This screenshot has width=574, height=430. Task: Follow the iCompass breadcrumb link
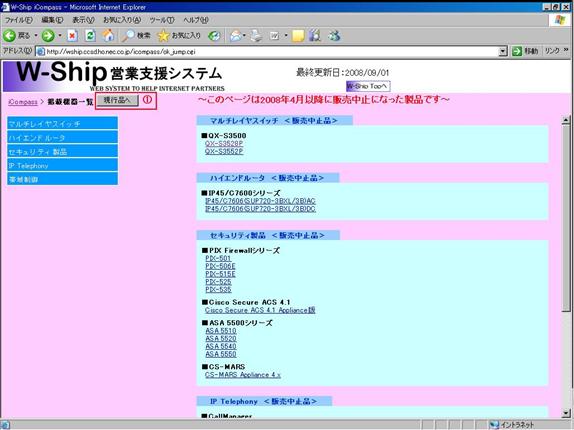point(23,102)
